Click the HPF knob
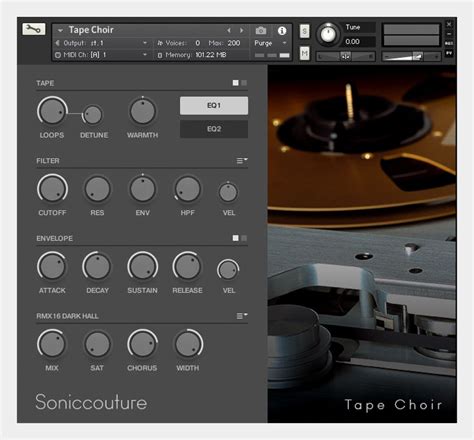Viewport: 474px width, 440px height. tap(188, 189)
